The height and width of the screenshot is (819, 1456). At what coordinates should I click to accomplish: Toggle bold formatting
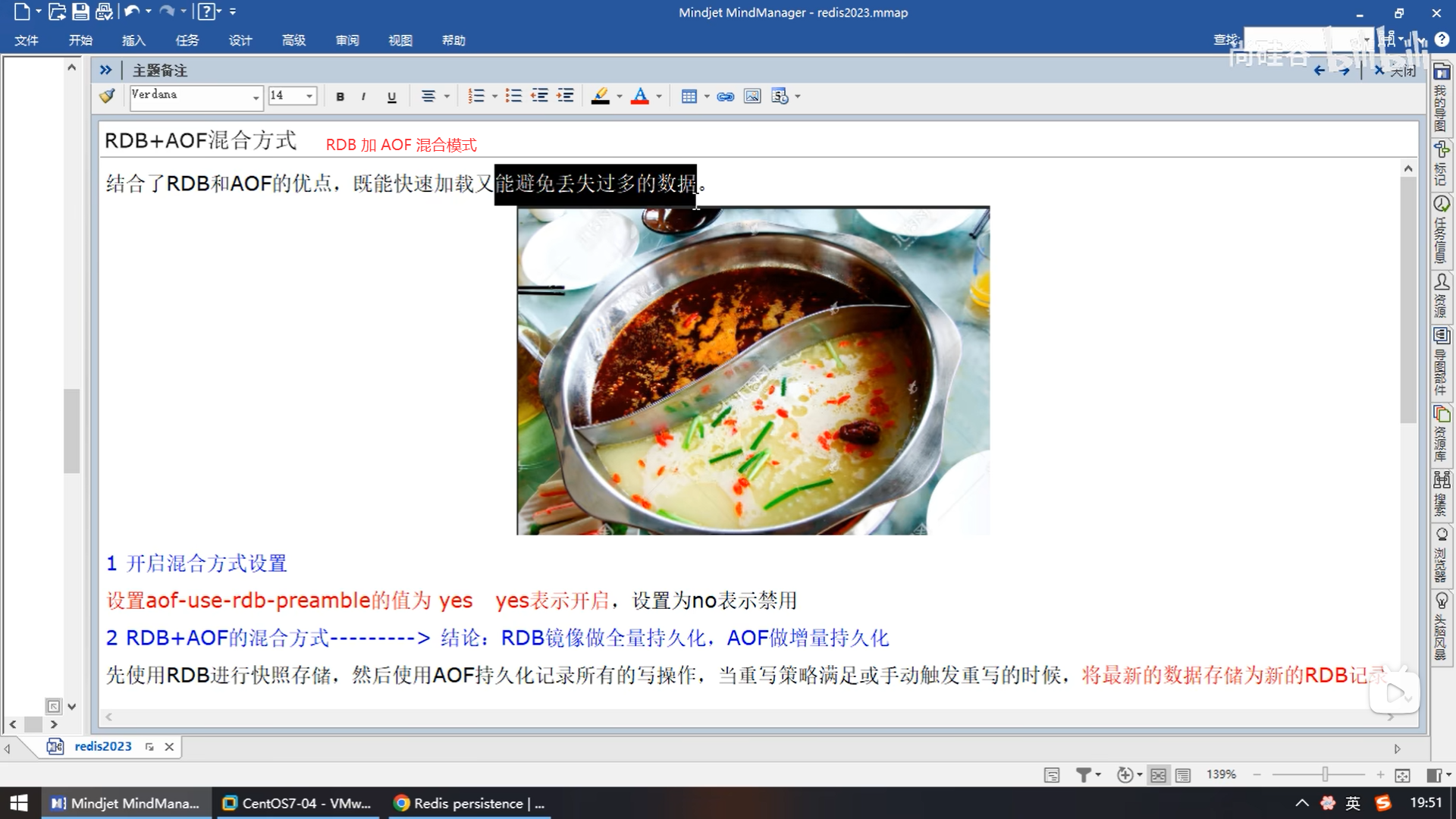(340, 96)
